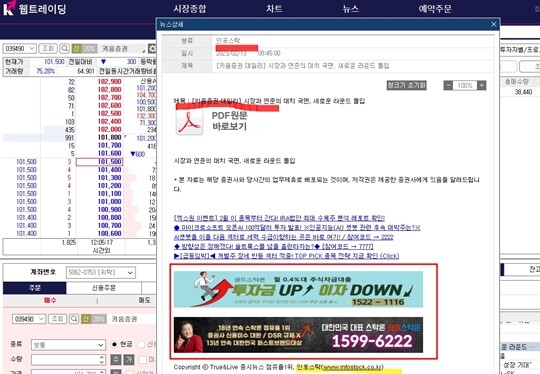Click the search magnifier next to stock code
This screenshot has width=540, height=374.
pyautogui.click(x=64, y=49)
